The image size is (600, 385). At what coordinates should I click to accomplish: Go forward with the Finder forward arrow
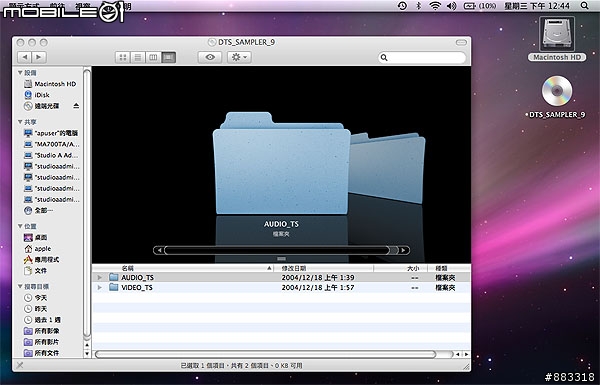coord(39,57)
